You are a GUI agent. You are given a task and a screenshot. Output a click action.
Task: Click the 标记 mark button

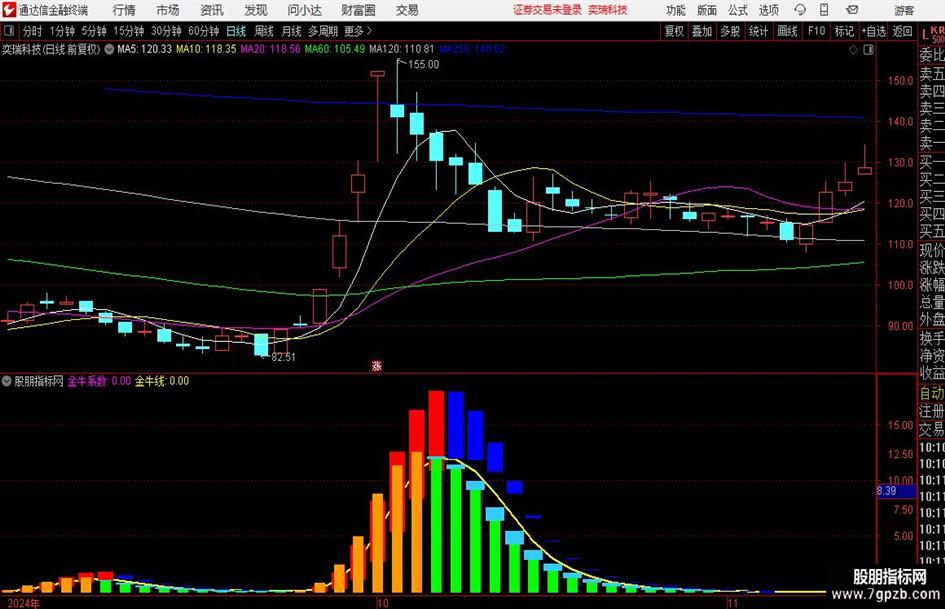(844, 31)
